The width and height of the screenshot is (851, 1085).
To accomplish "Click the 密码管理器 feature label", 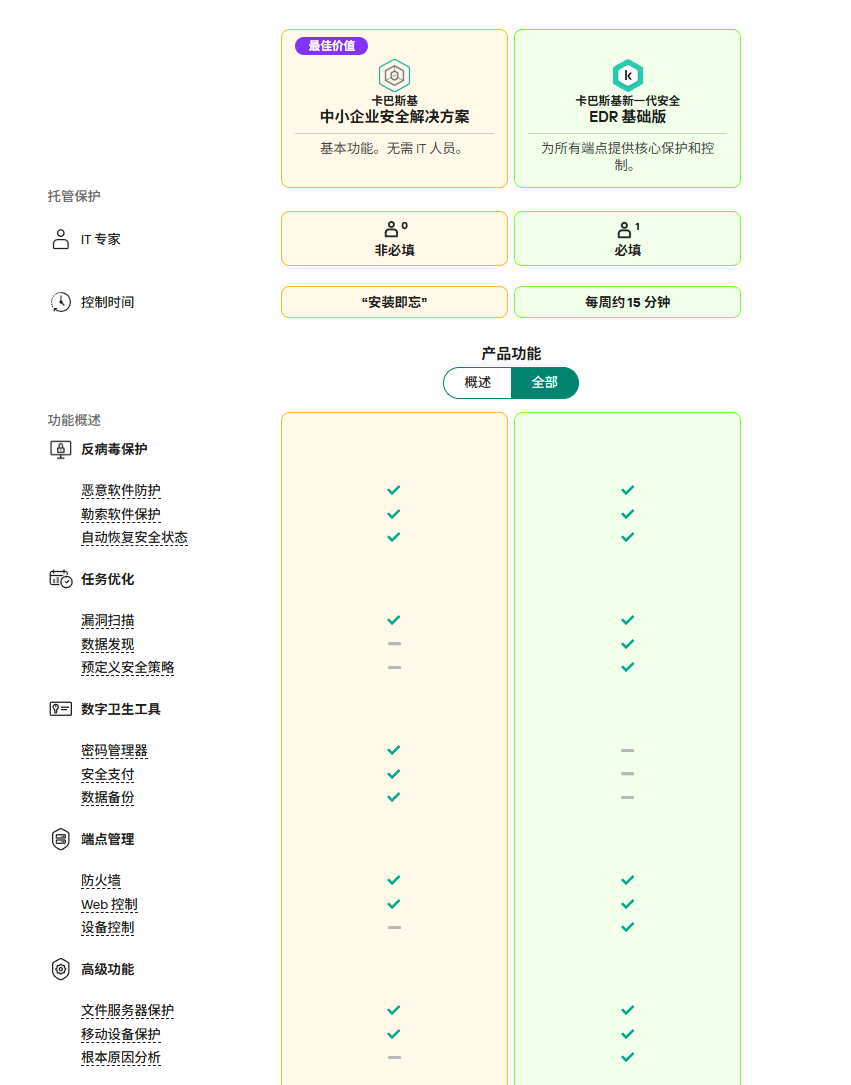I will pos(114,751).
